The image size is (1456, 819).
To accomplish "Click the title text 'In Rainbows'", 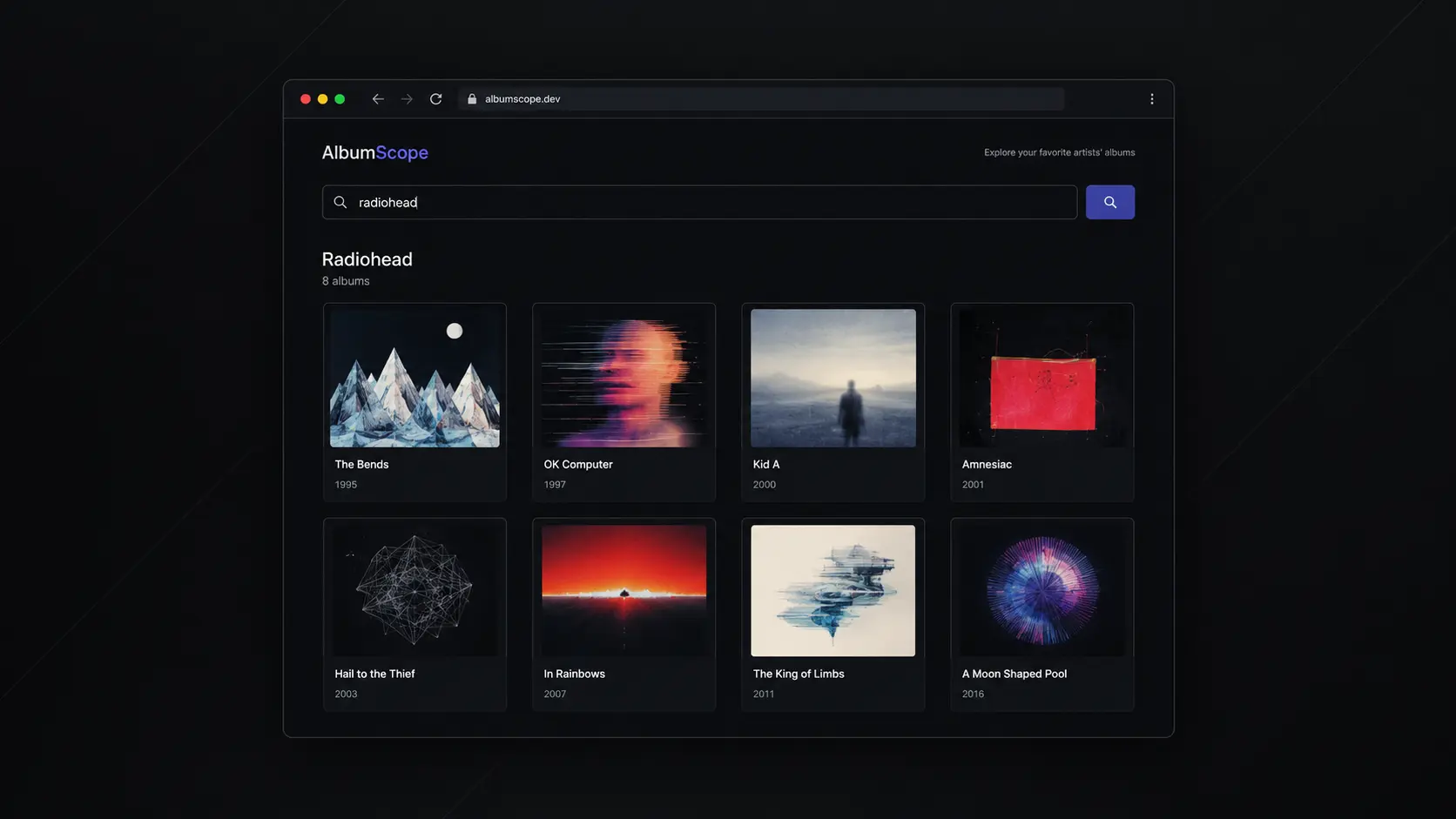I will [x=574, y=674].
